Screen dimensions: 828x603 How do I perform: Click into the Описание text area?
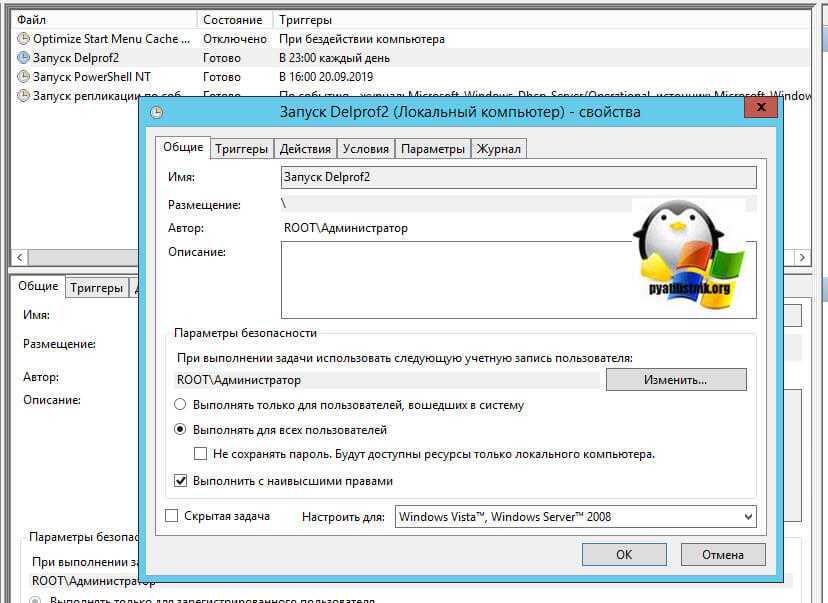coord(519,280)
